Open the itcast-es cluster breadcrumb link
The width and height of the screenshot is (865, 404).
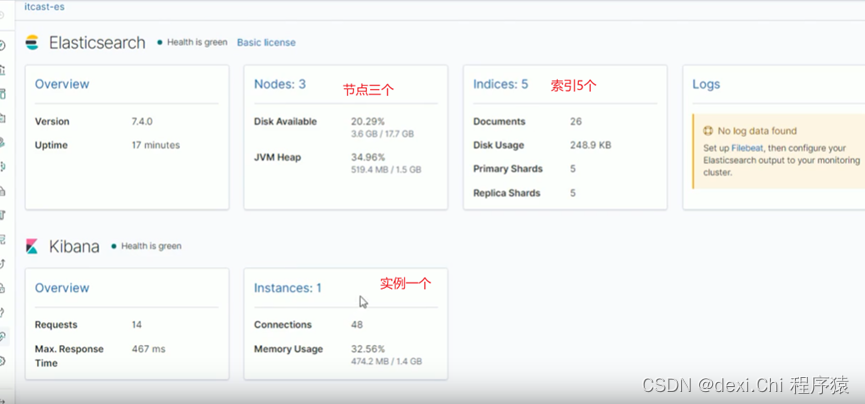pyautogui.click(x=44, y=7)
